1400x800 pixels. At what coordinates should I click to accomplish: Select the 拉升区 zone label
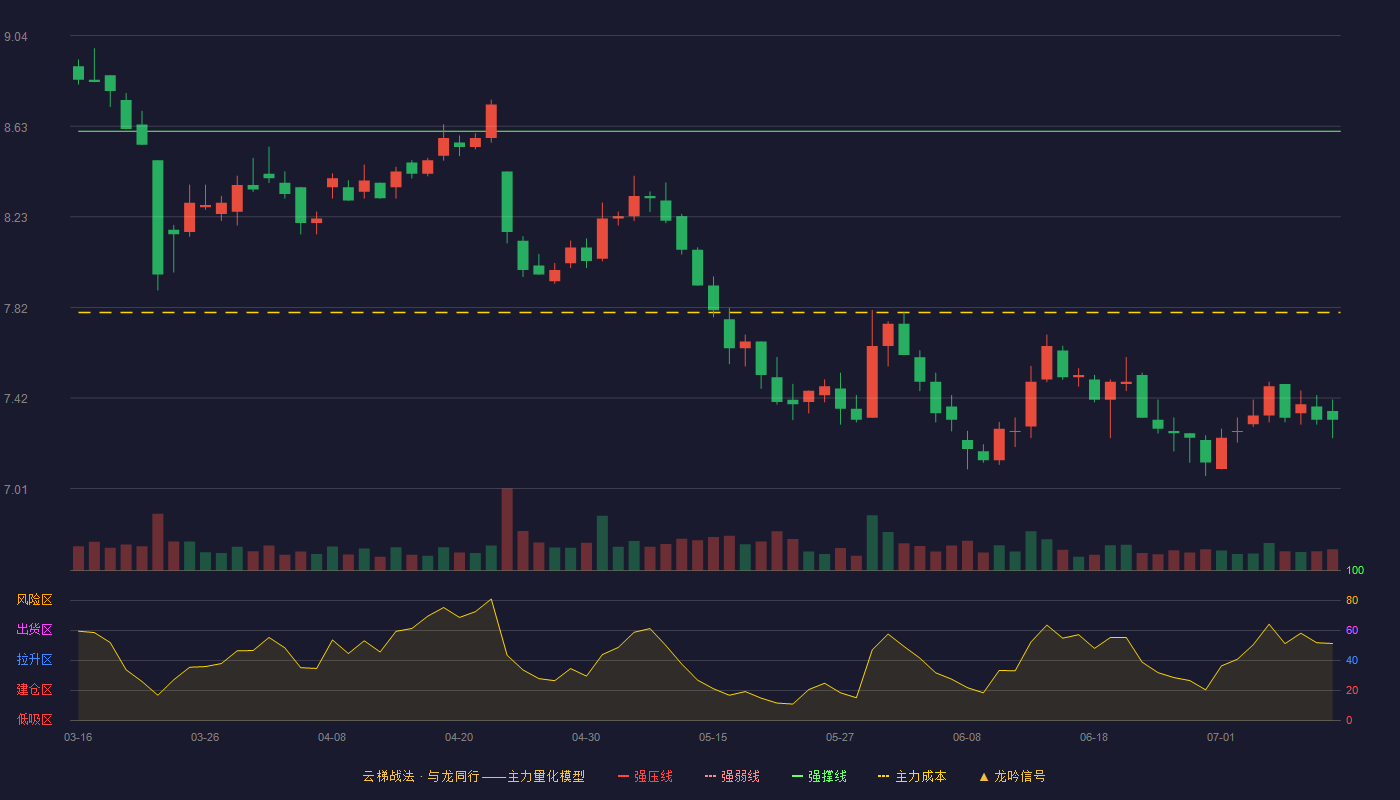tap(34, 660)
